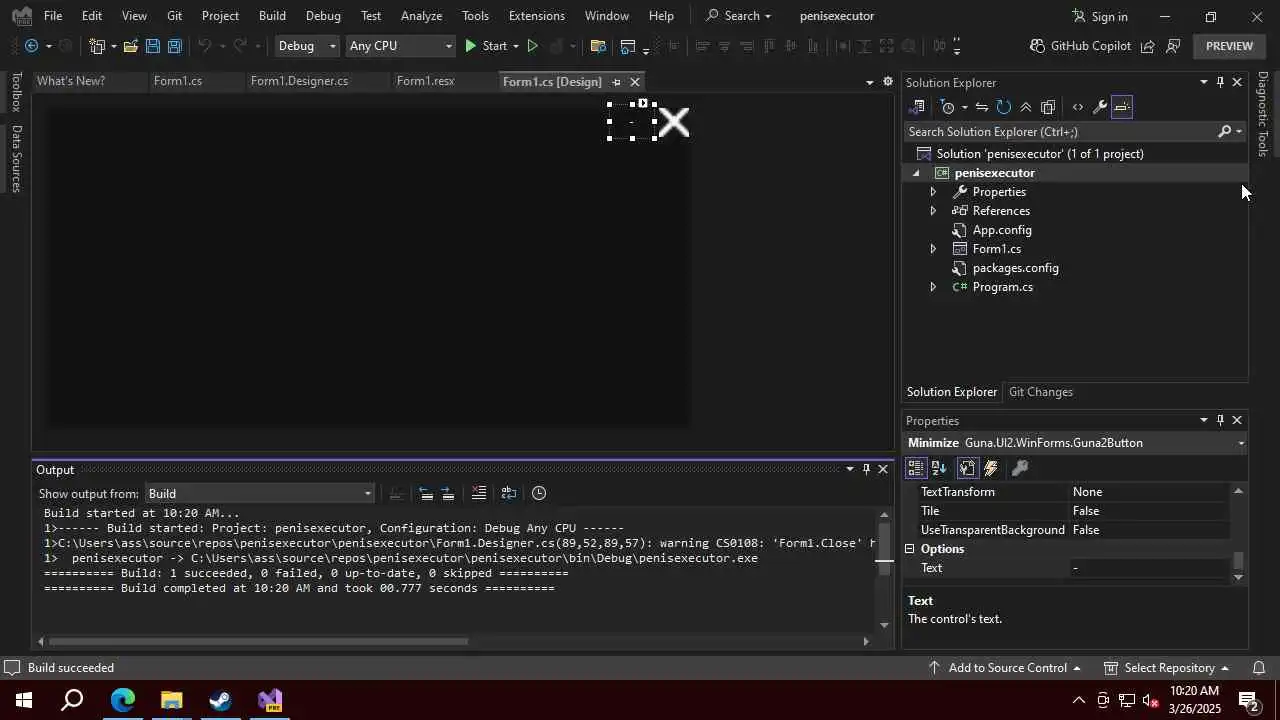
Task: Click Search Solution Explorer field
Action: click(x=1060, y=132)
